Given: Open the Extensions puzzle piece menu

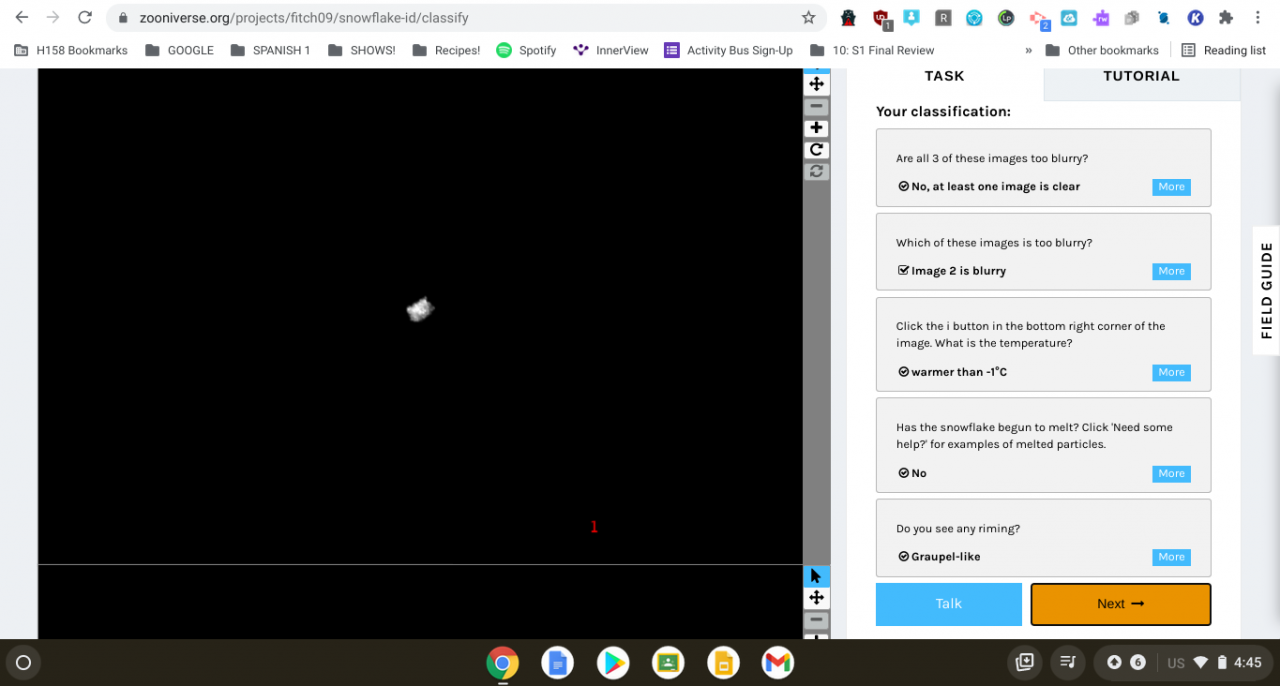Looking at the screenshot, I should coord(1226,18).
